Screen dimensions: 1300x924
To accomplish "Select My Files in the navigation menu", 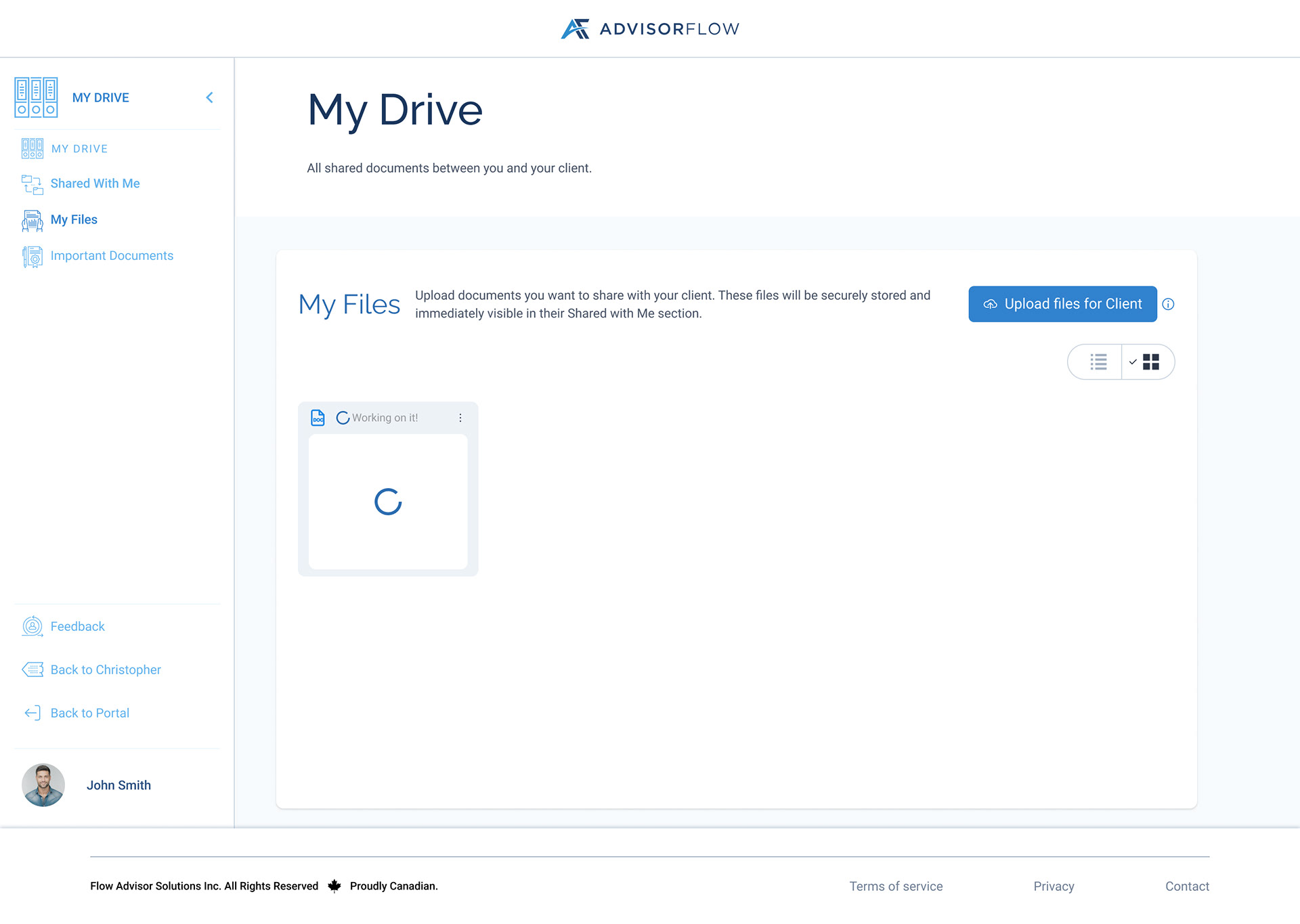I will tap(73, 220).
